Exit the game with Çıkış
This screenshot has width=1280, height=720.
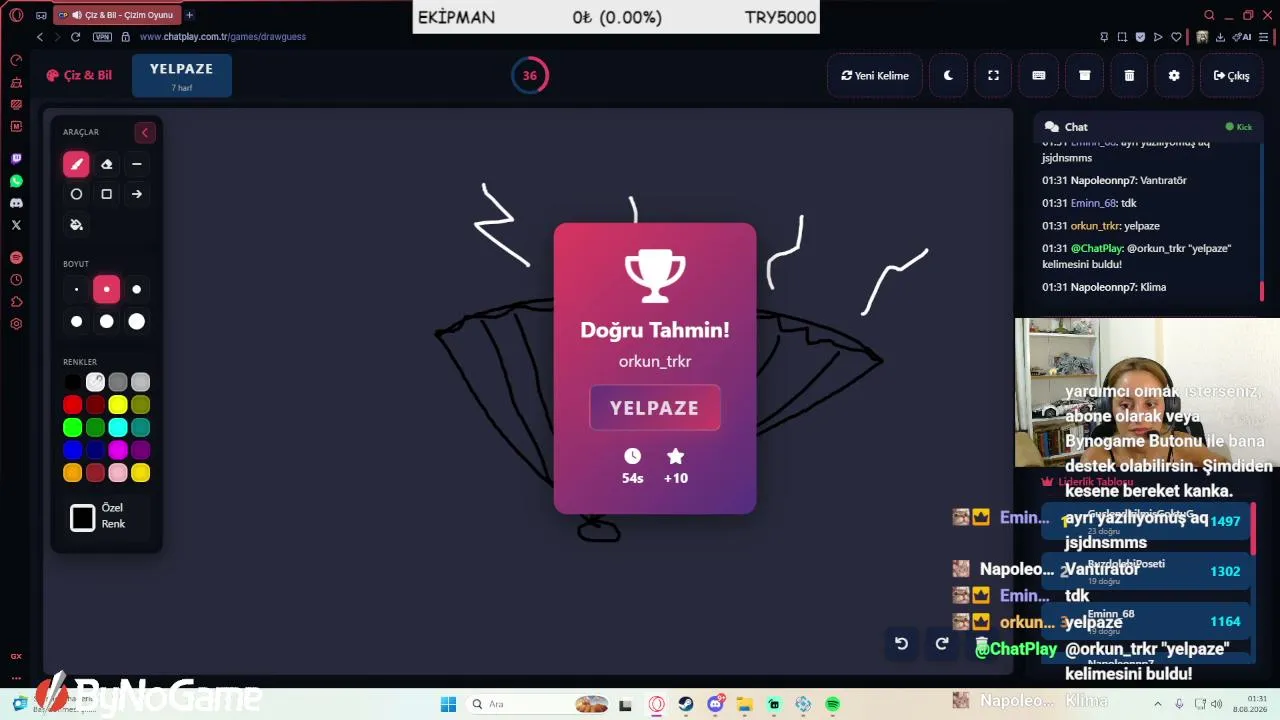click(x=1231, y=75)
